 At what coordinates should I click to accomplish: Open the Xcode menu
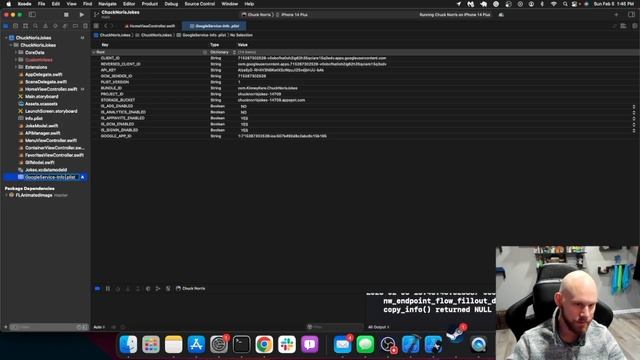(24, 4)
